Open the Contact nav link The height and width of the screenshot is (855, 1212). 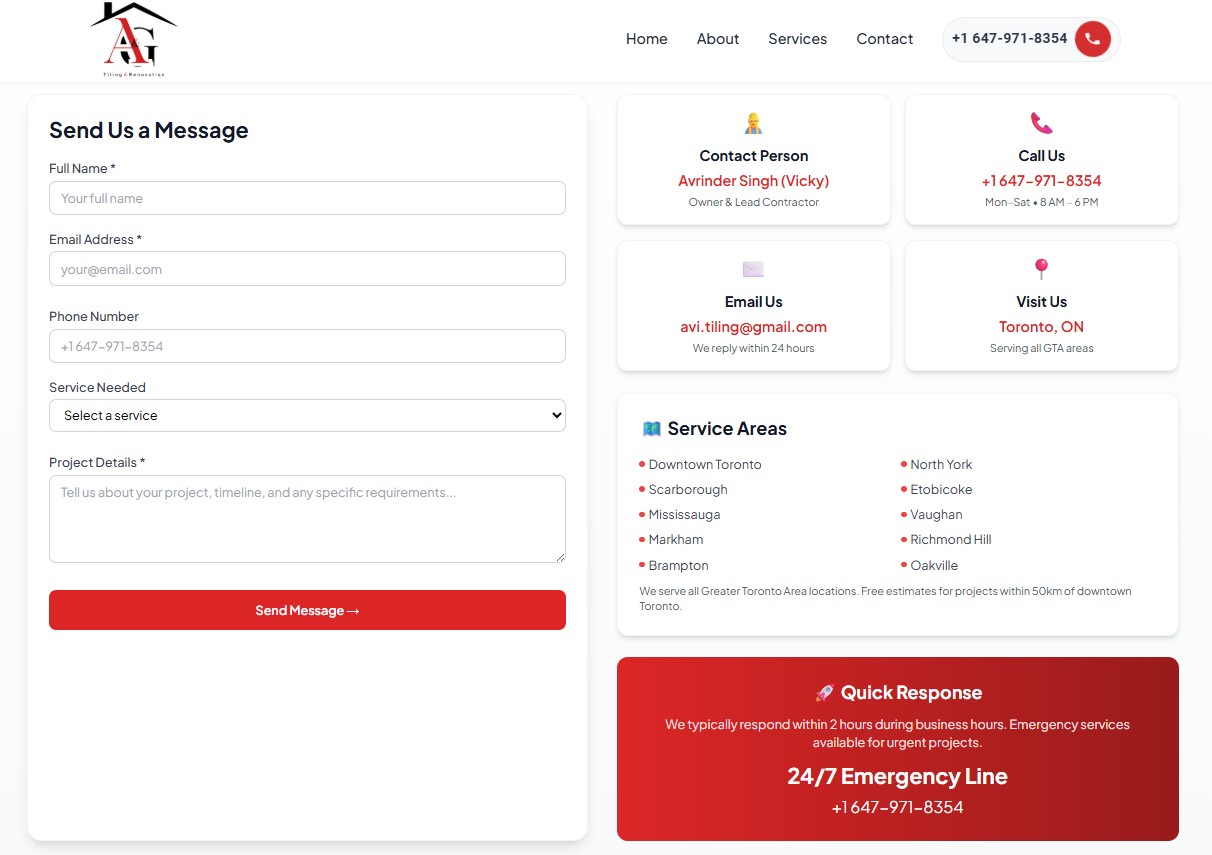884,39
